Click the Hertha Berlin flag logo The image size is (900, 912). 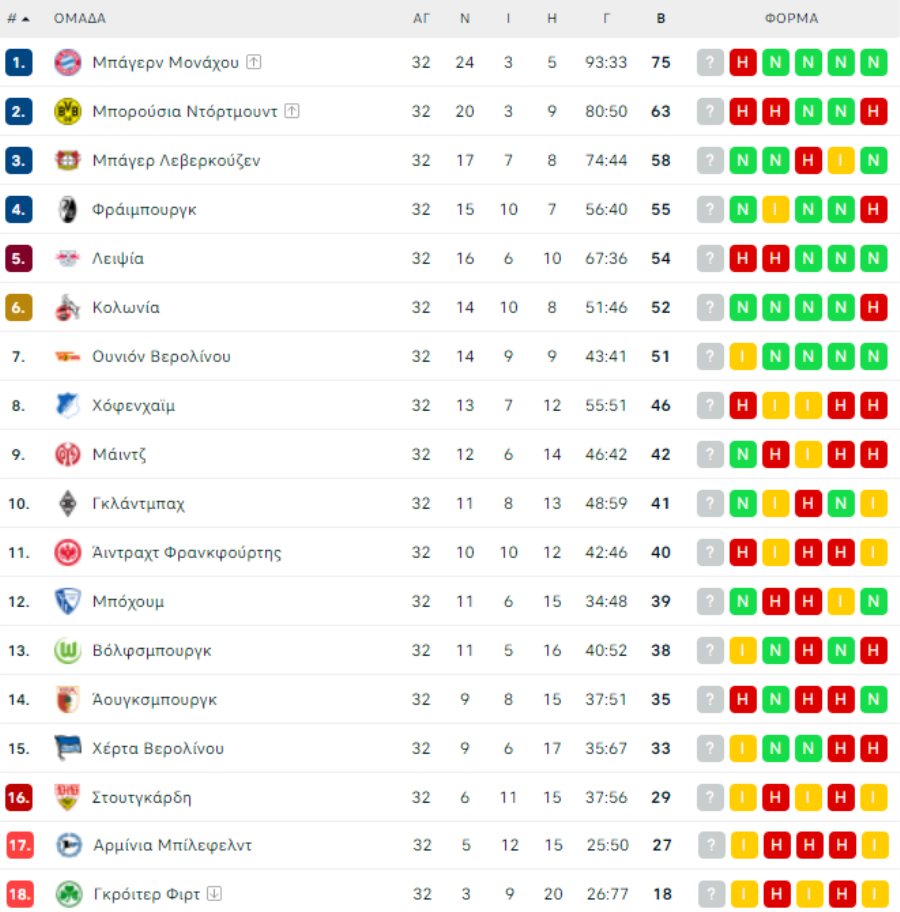(67, 748)
